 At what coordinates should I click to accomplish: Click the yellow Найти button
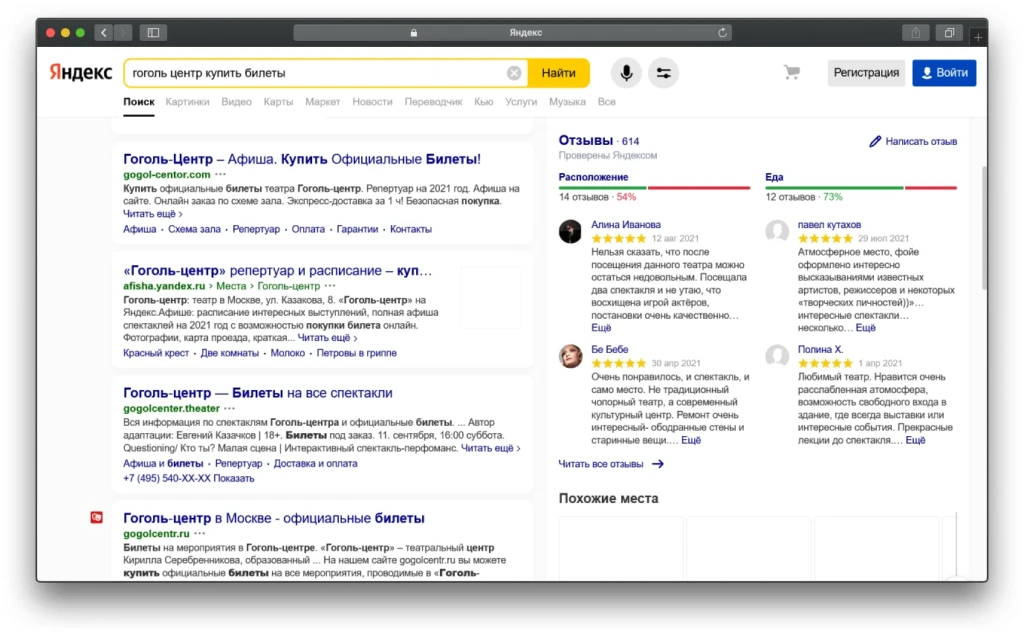point(558,73)
